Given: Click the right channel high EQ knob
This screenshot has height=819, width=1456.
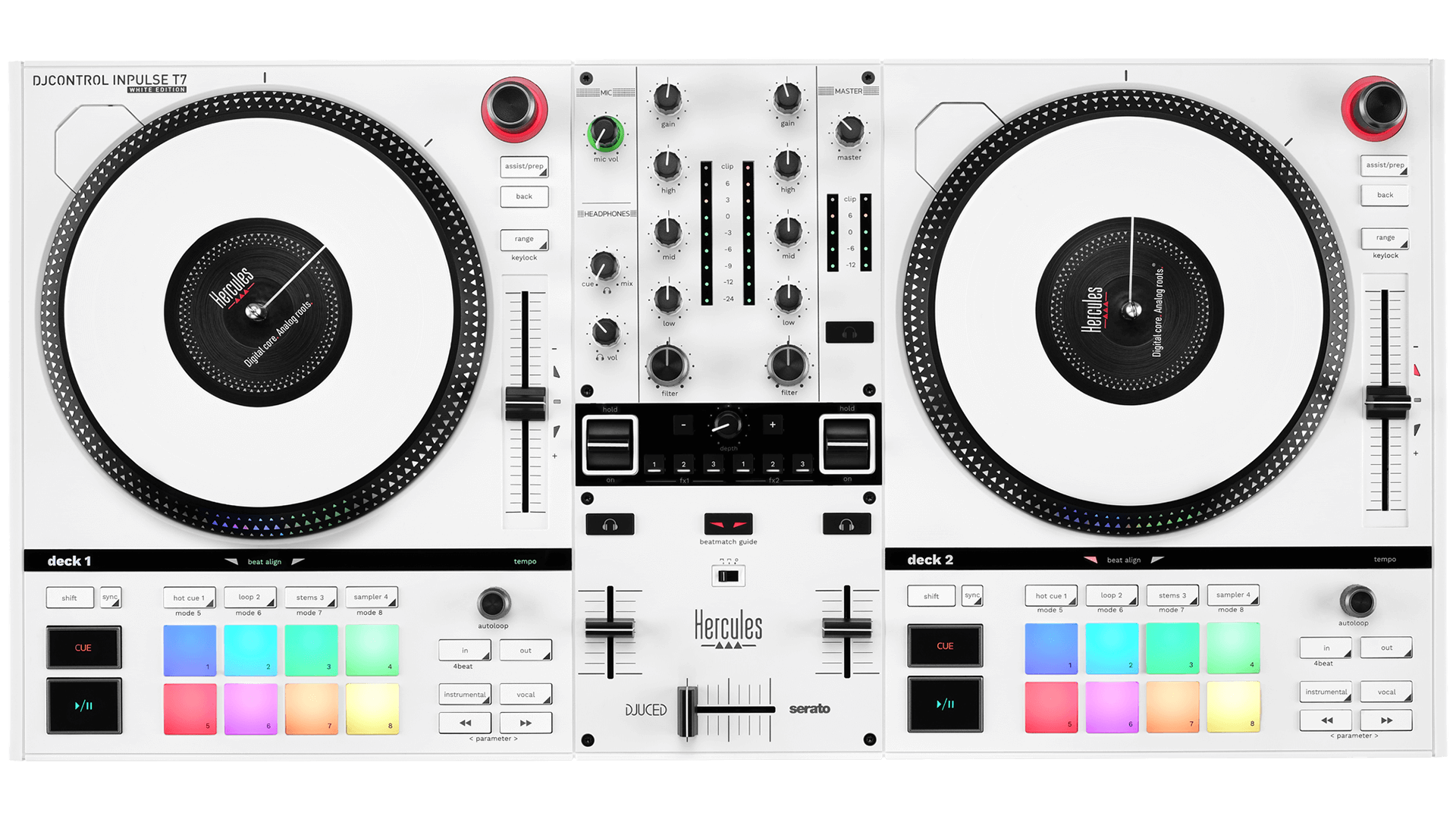Looking at the screenshot, I should [x=788, y=165].
